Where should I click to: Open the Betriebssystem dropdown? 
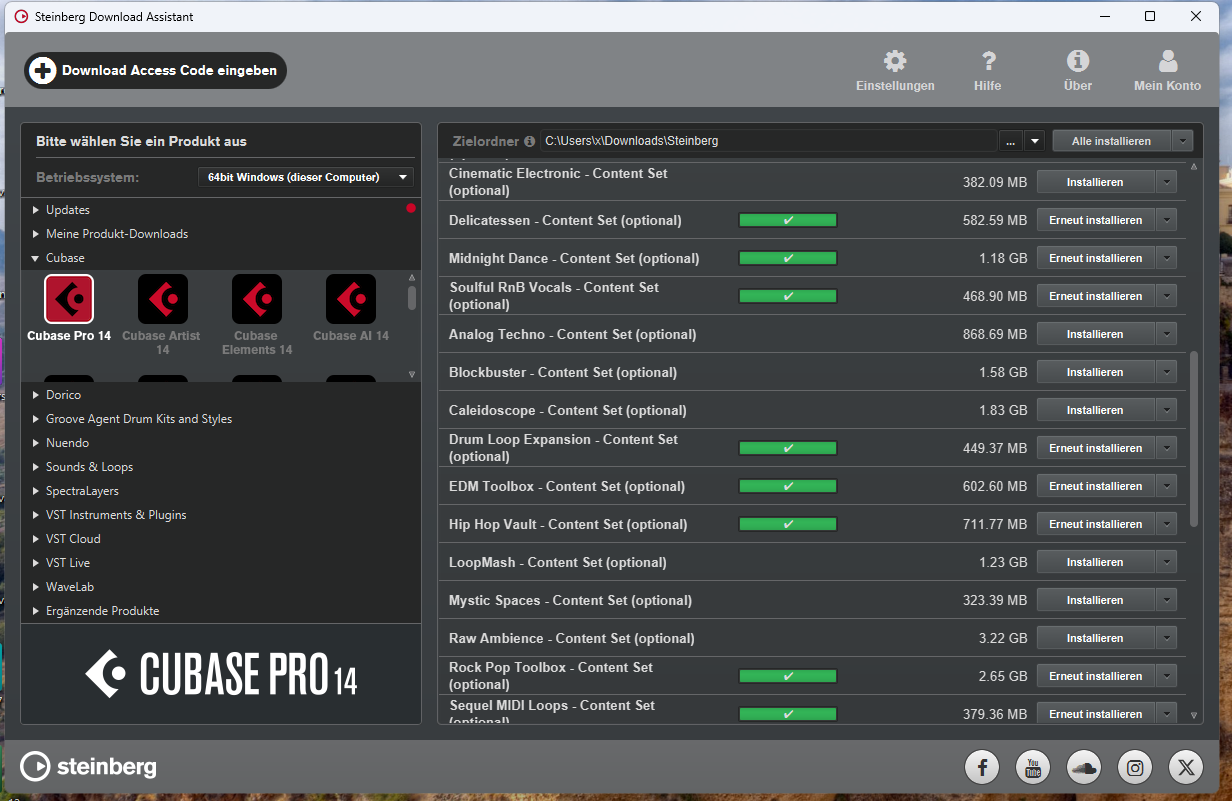(305, 177)
